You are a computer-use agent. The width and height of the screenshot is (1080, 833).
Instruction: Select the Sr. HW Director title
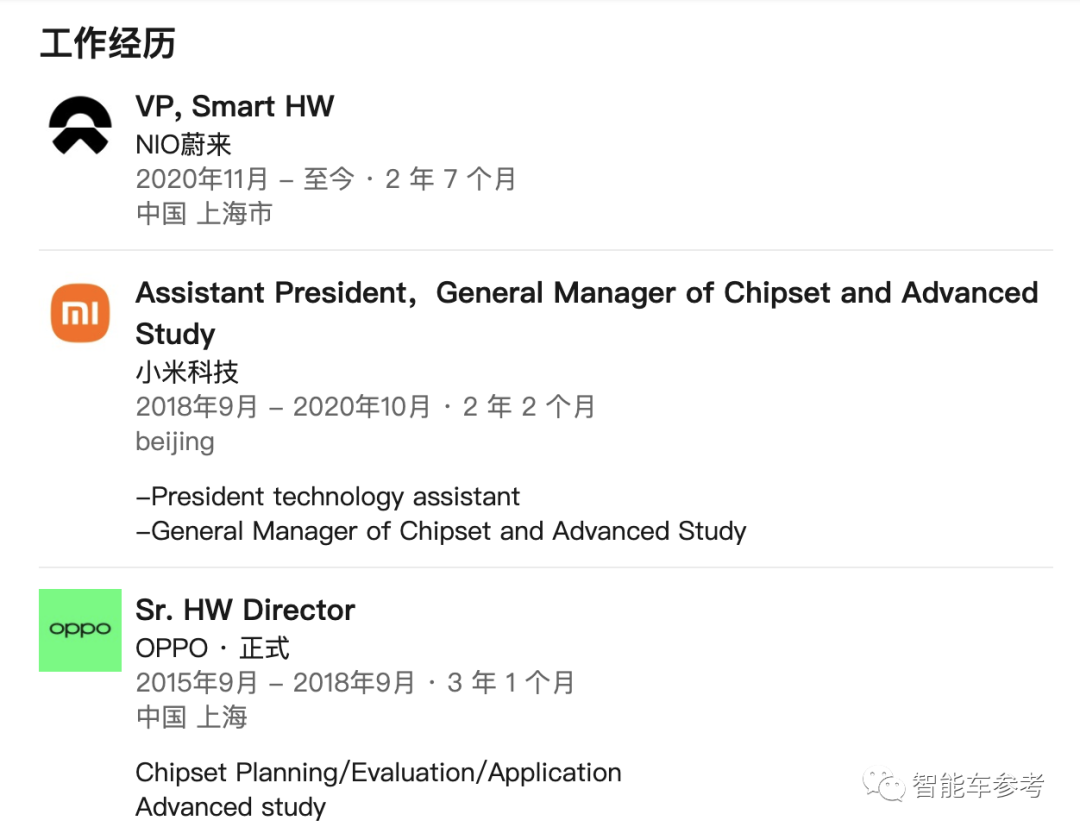pos(245,610)
